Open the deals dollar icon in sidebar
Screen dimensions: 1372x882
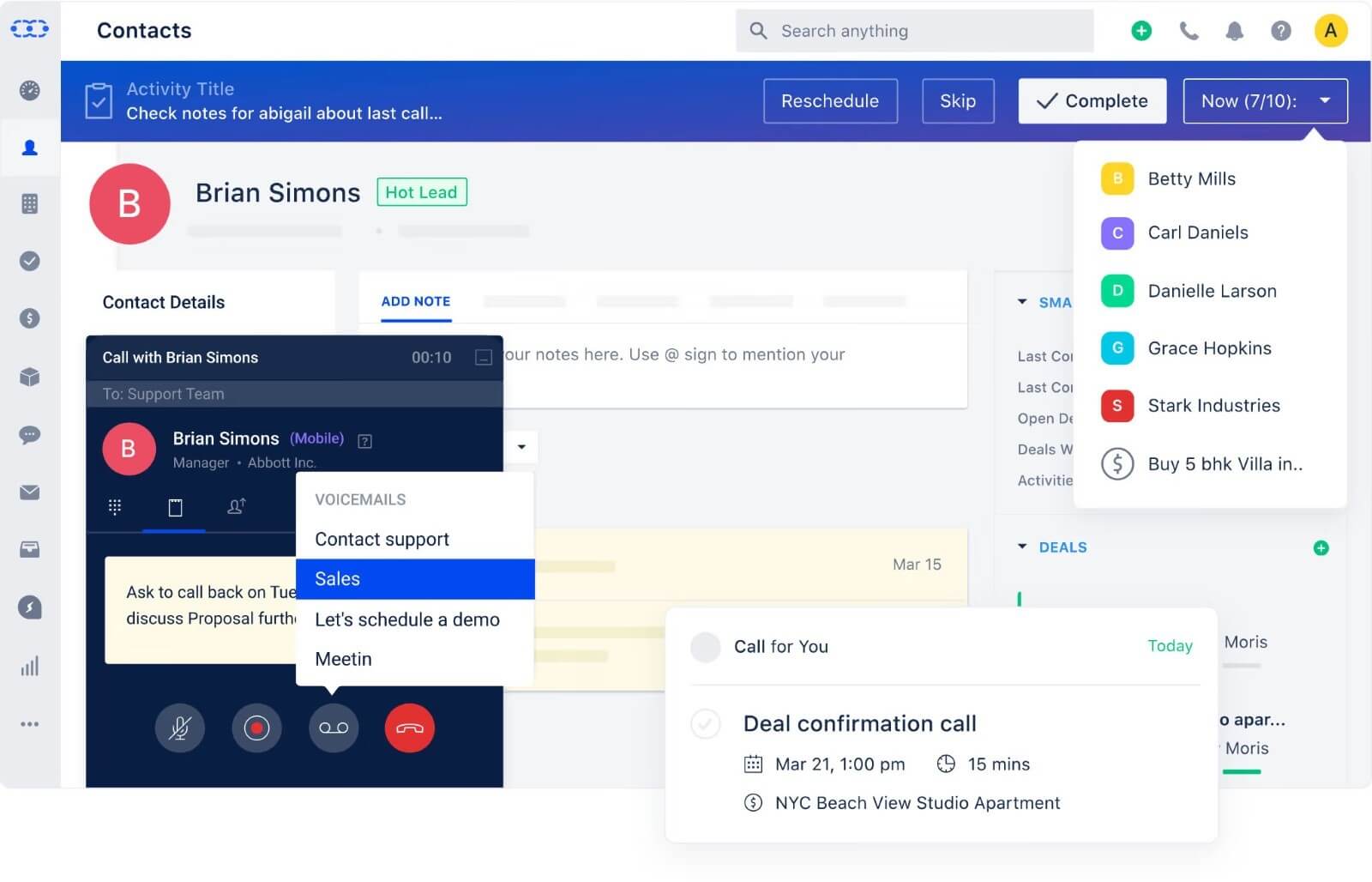30,318
